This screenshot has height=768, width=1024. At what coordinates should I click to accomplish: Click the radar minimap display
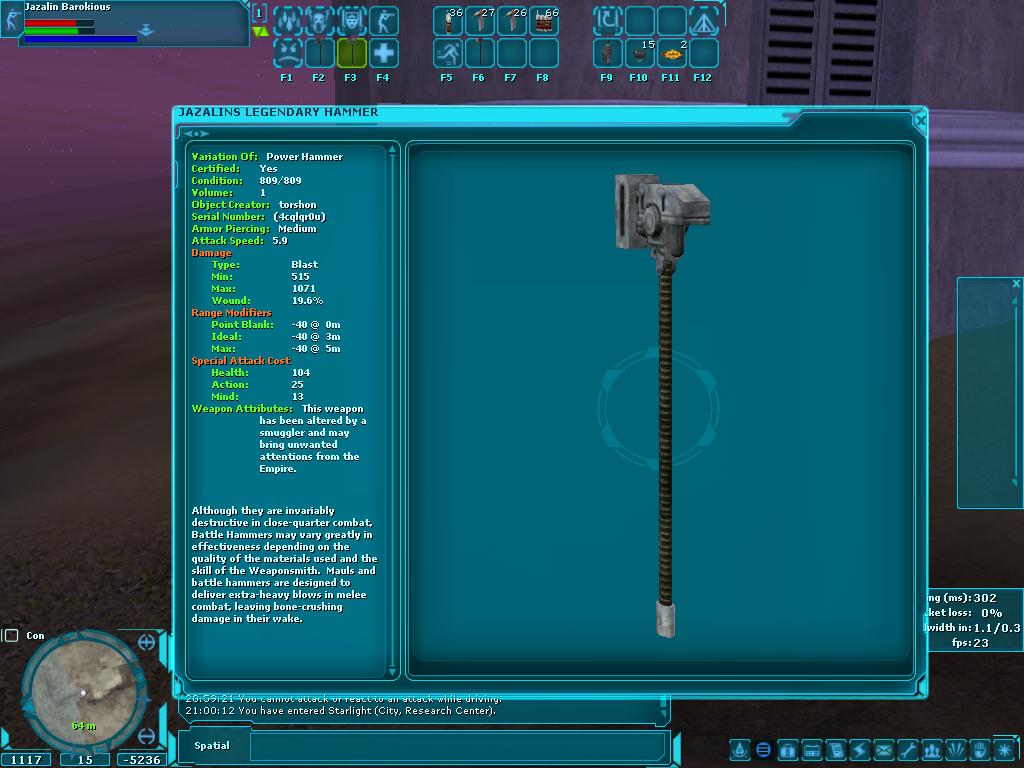pos(84,691)
